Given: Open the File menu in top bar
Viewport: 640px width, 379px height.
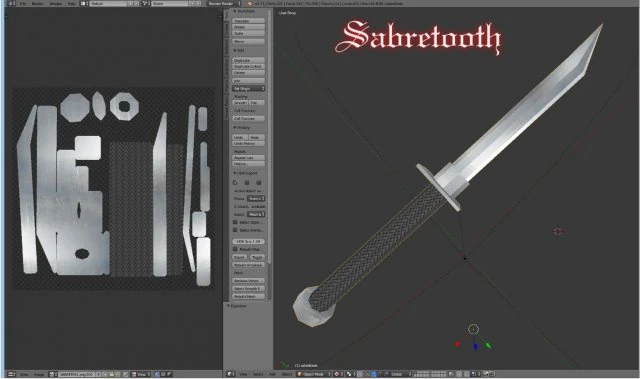Looking at the screenshot, I should [23, 4].
